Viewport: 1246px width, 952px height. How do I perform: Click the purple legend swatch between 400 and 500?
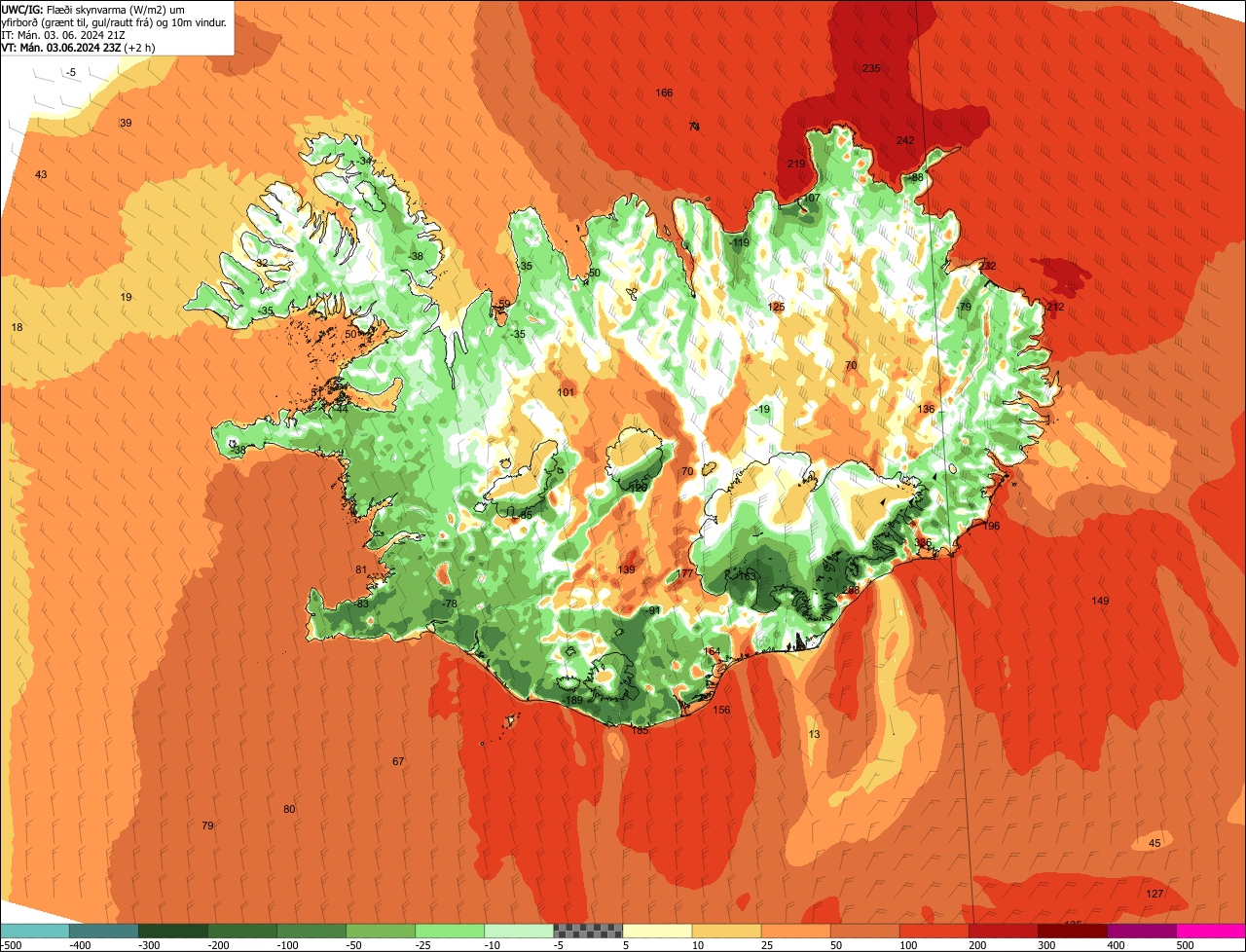pyautogui.click(x=1142, y=931)
